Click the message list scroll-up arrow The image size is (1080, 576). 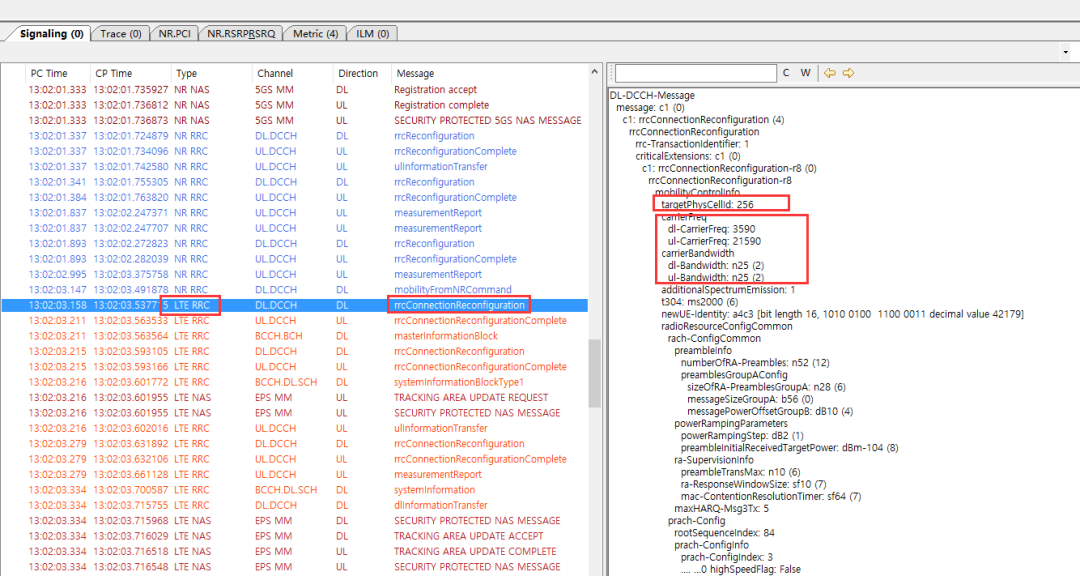594,72
